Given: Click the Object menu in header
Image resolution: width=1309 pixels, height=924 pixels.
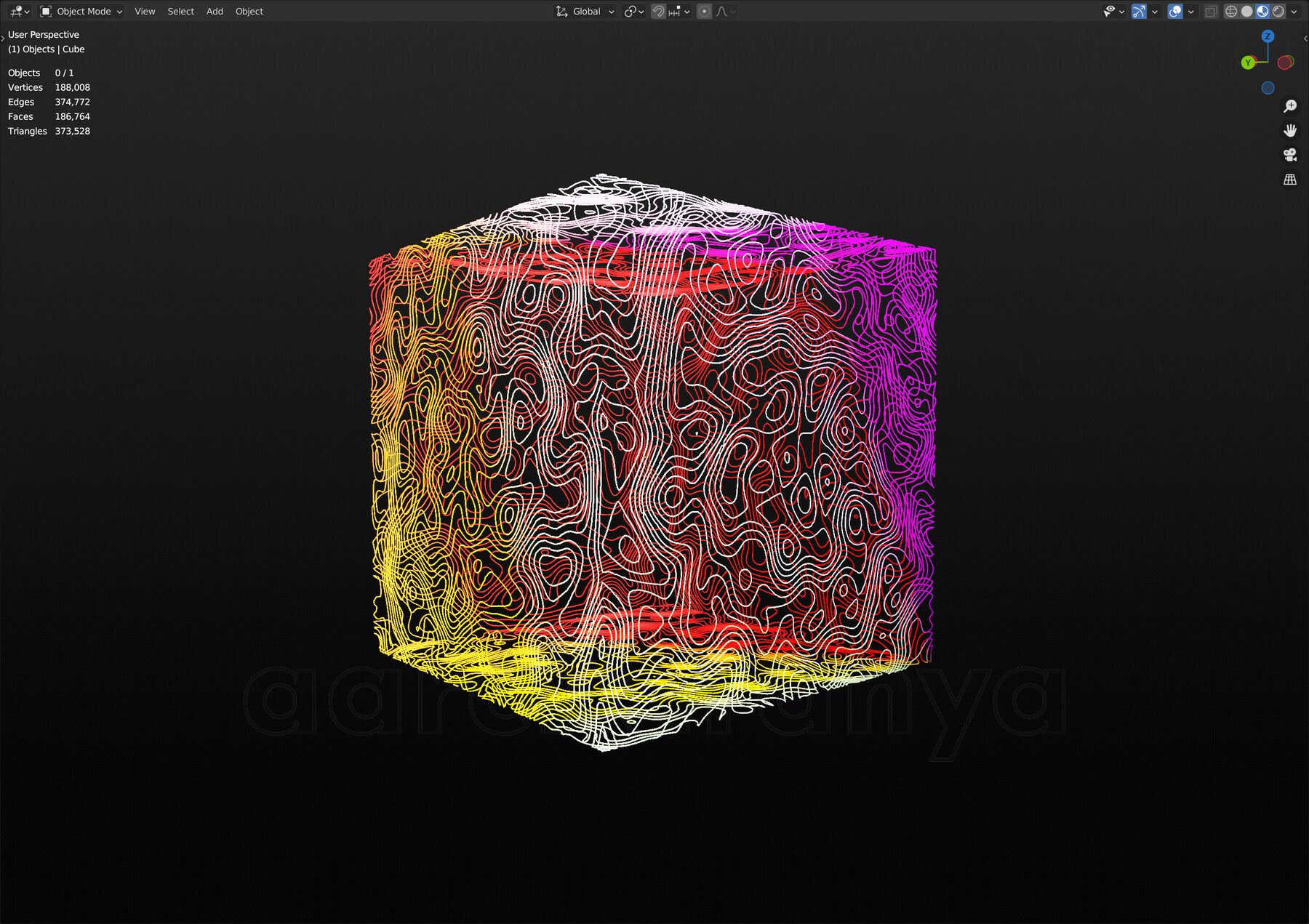Looking at the screenshot, I should point(249,11).
